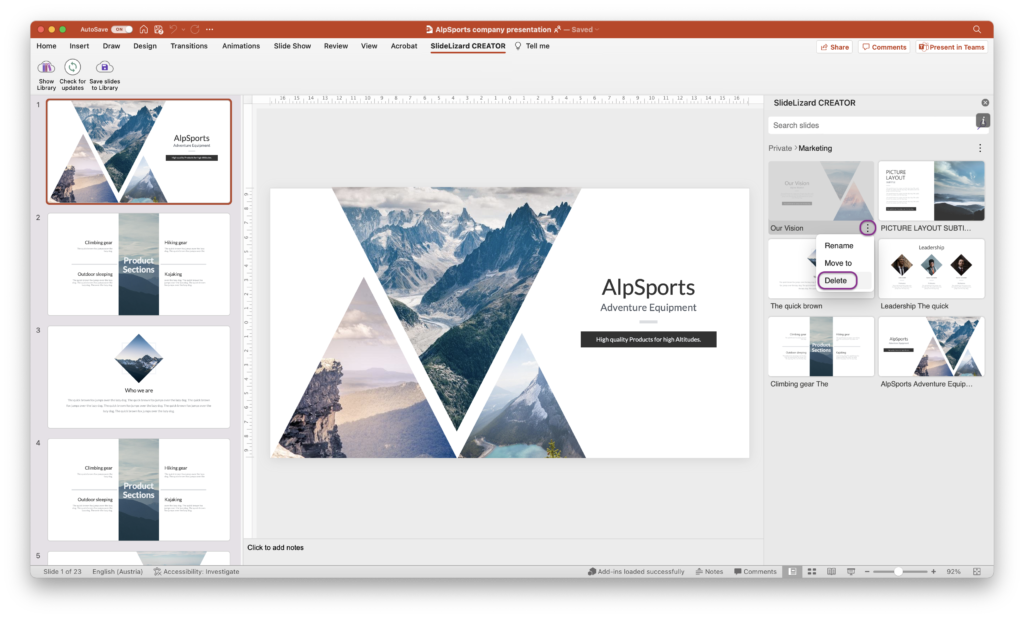Viewport: 1024px width, 618px height.
Task: Click Save slides to Library icon
Action: click(x=104, y=67)
